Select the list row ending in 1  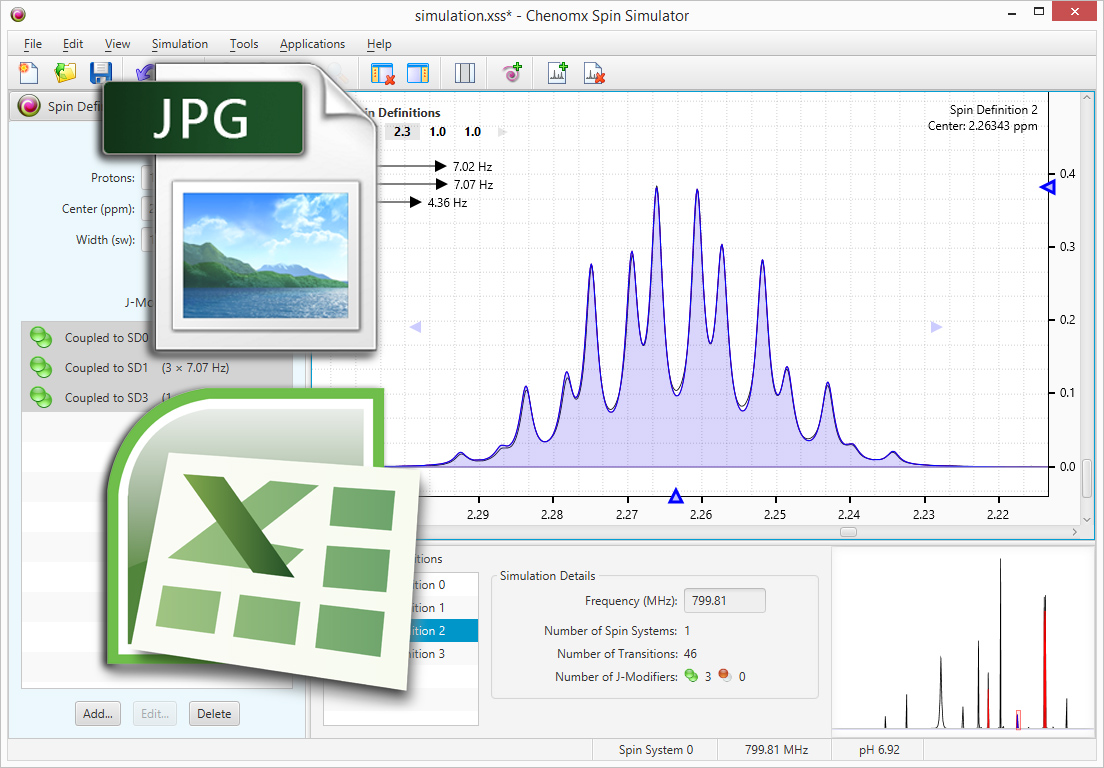tap(401, 608)
